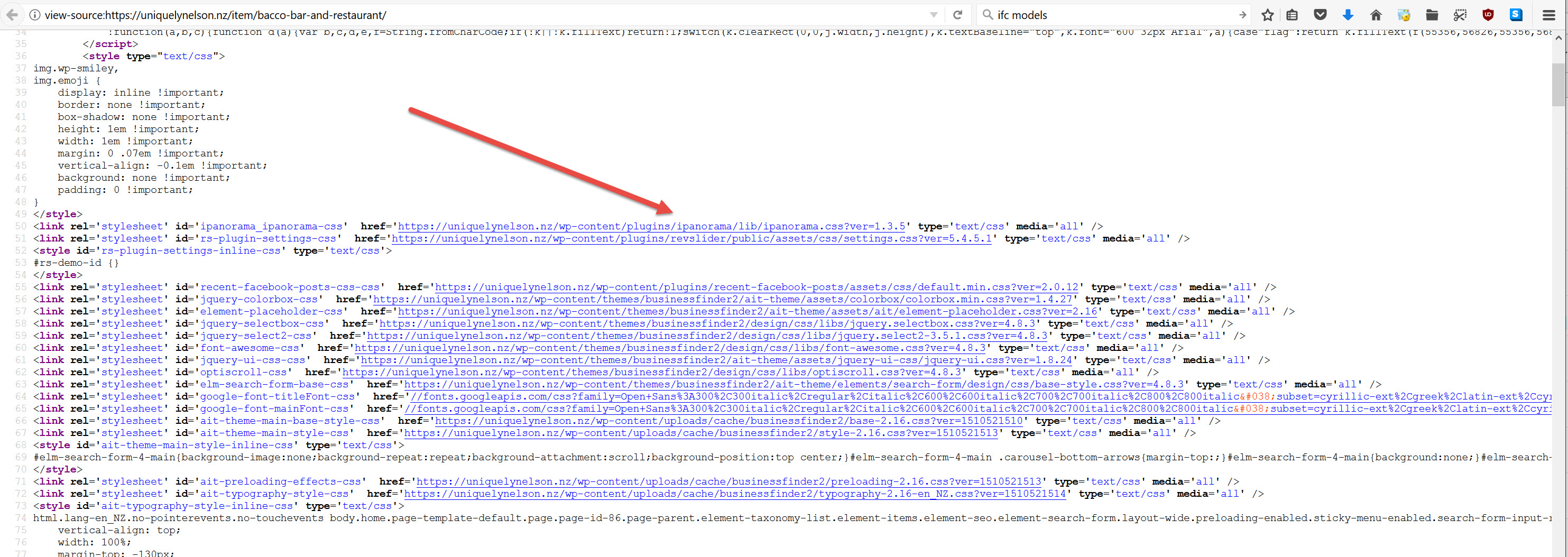Image resolution: width=1568 pixels, height=557 pixels.
Task: Open the font-awesome.css link
Action: coord(670,348)
